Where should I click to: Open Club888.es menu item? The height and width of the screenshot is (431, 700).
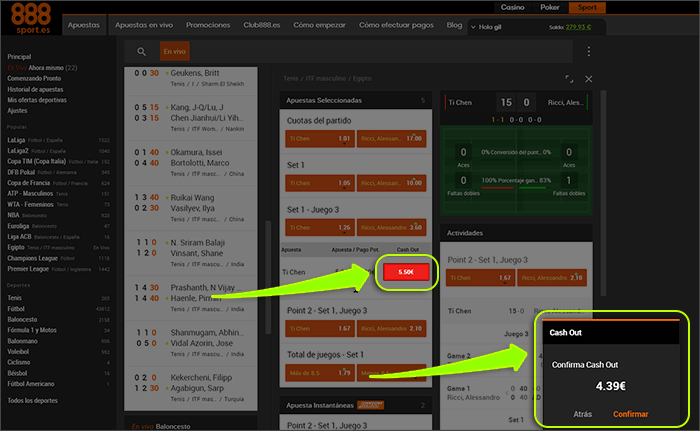[262, 25]
